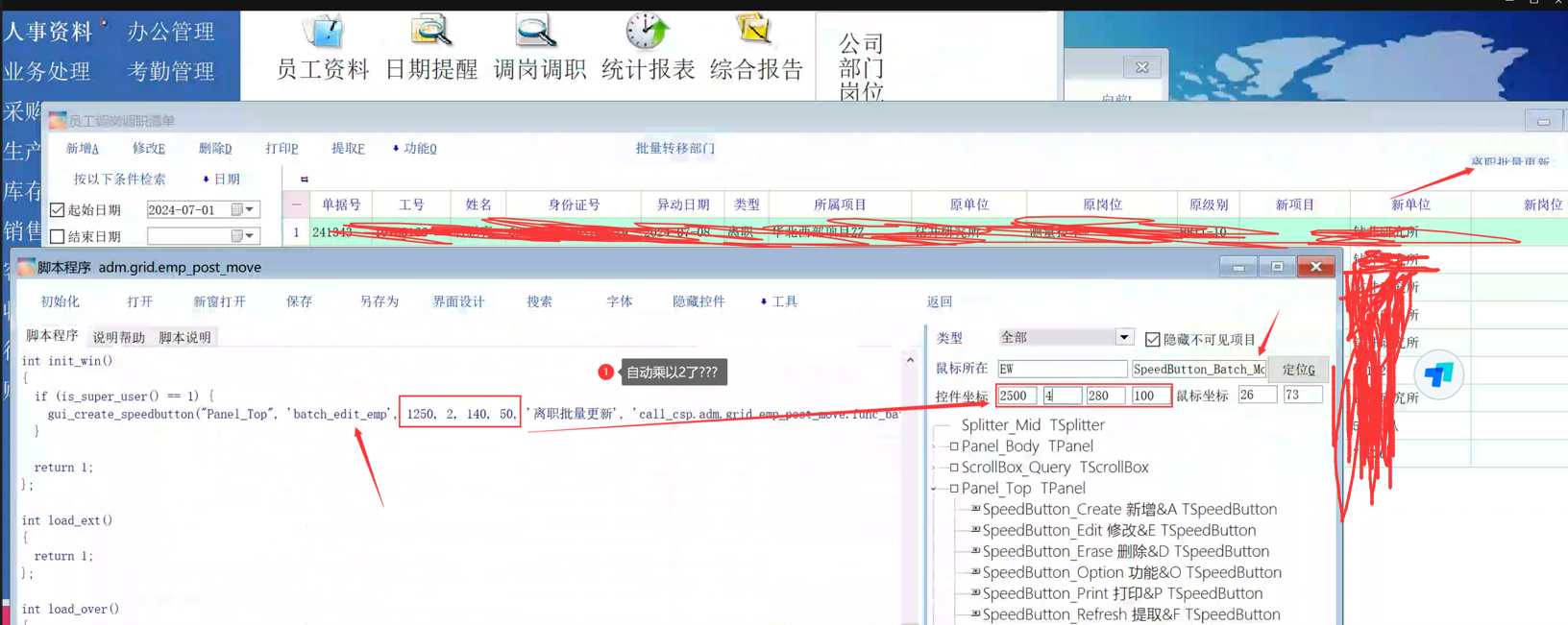Click the first 控件坐标 field showing 2500
This screenshot has height=625, width=1568.
(x=1017, y=396)
